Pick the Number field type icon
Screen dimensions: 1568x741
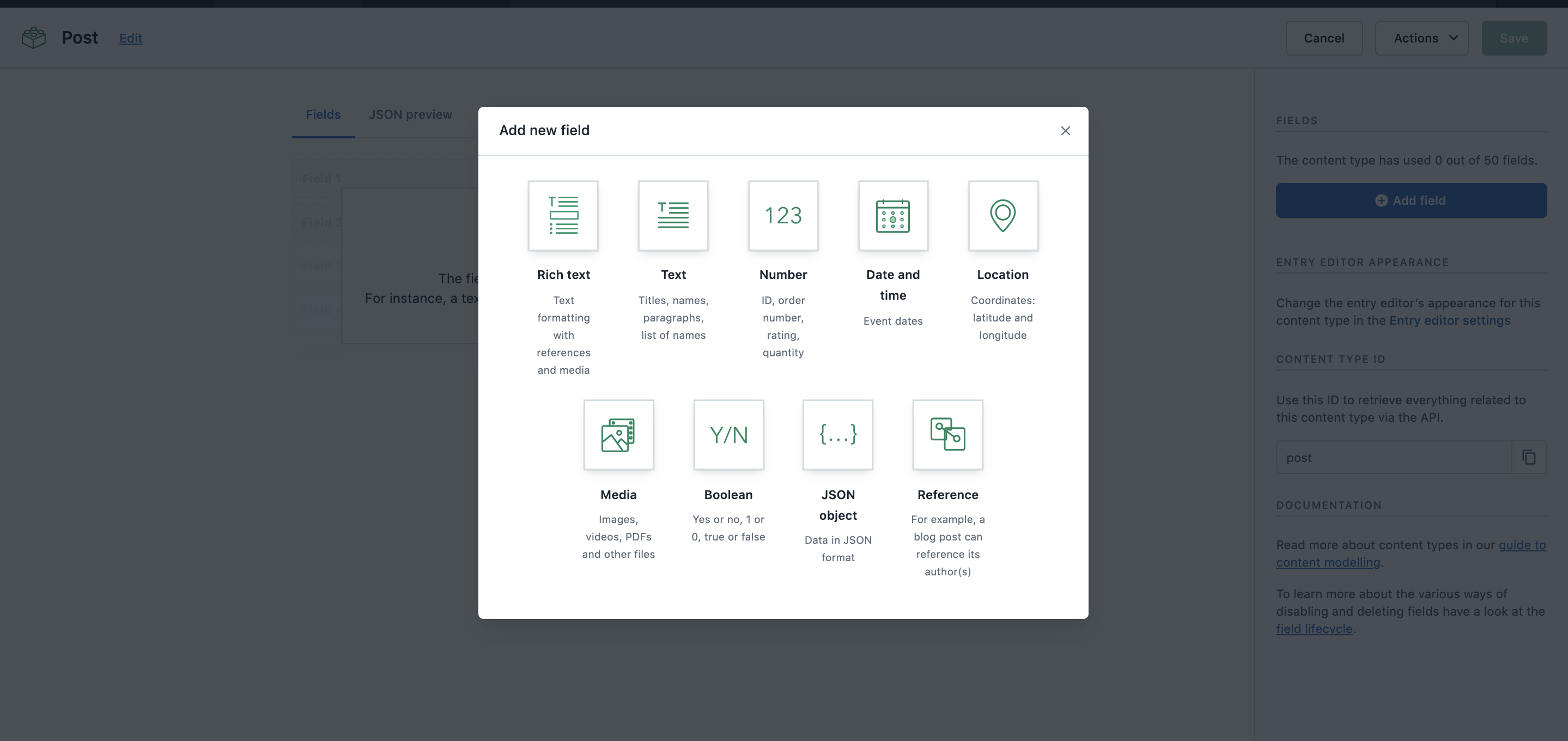[x=783, y=216]
